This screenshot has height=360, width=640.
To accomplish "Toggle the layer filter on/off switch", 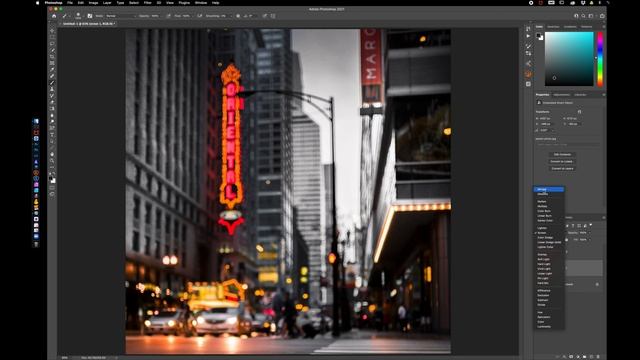I will point(591,225).
